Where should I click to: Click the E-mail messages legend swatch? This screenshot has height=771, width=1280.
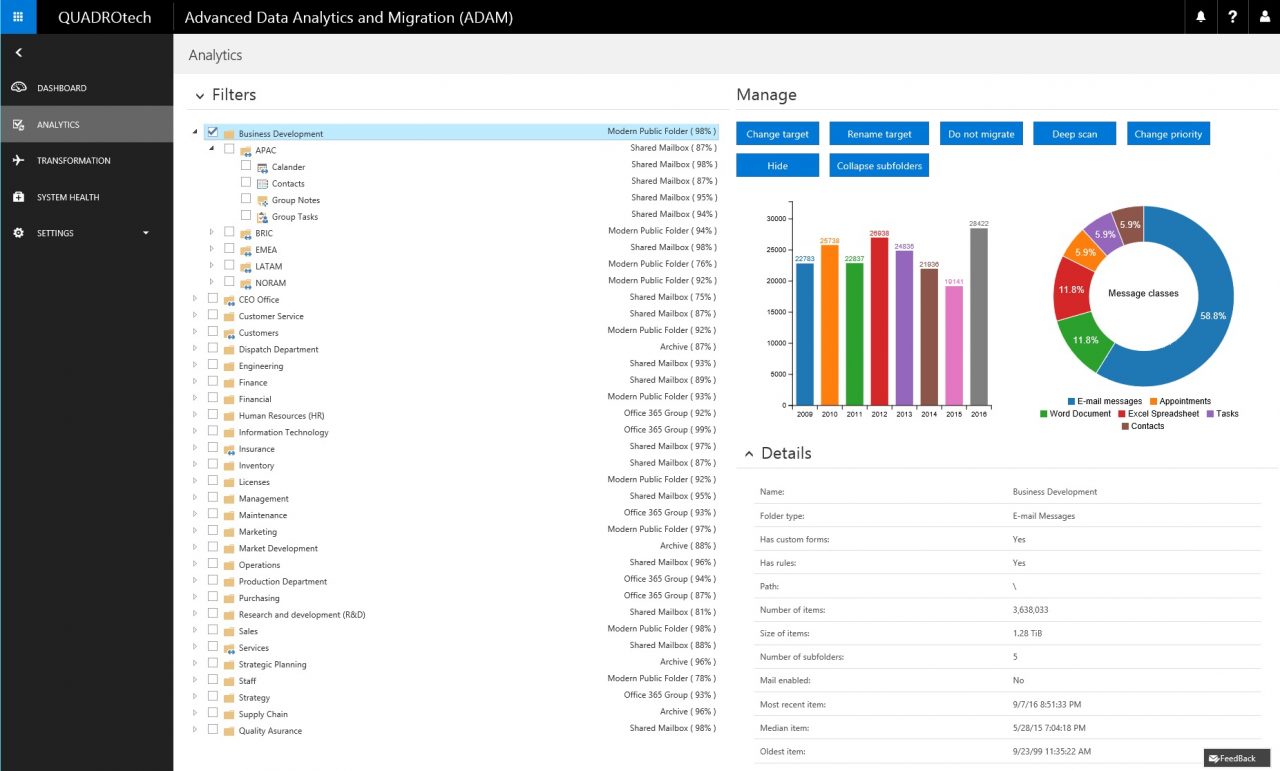tap(1072, 401)
